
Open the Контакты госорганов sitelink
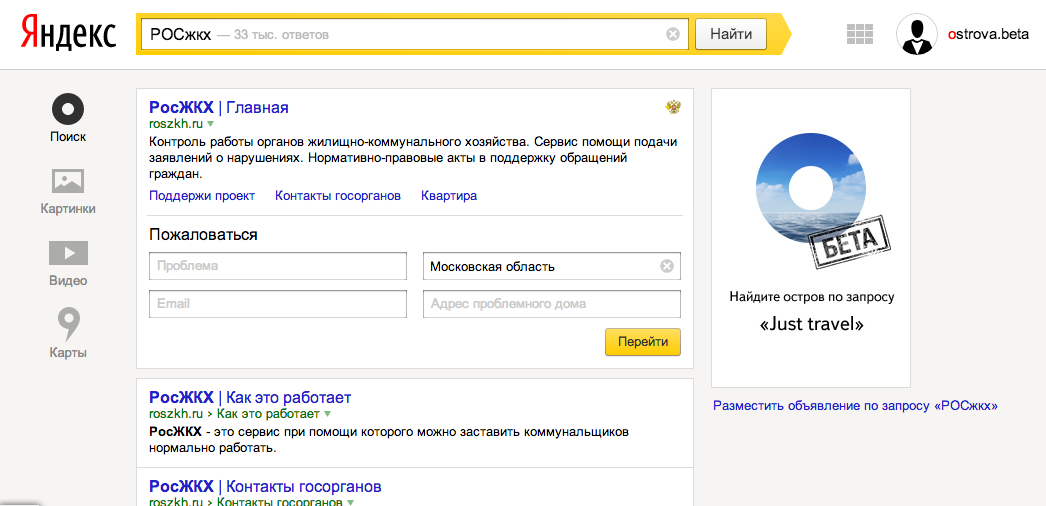click(338, 196)
